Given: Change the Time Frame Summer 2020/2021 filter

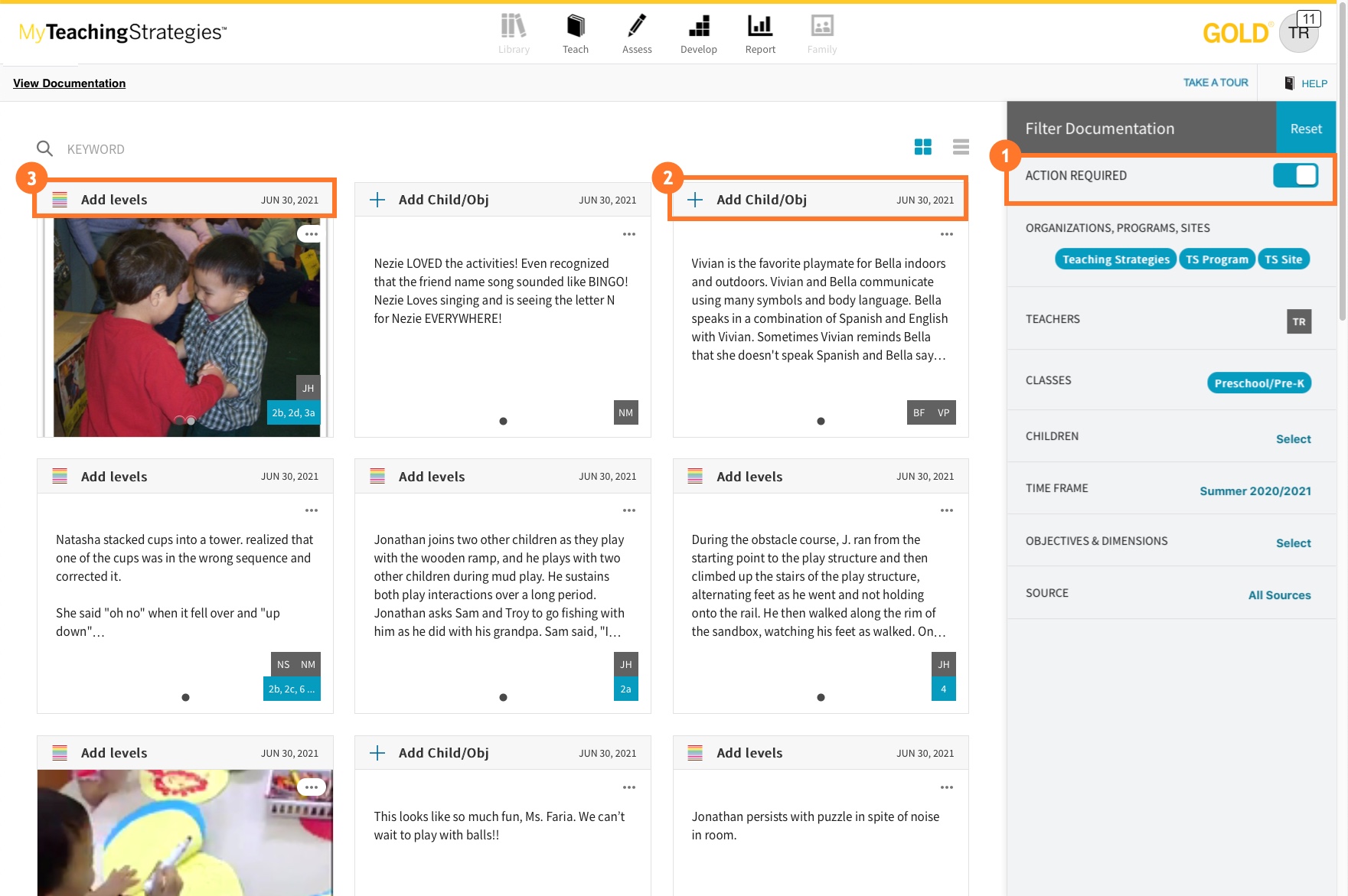Looking at the screenshot, I should 1255,491.
